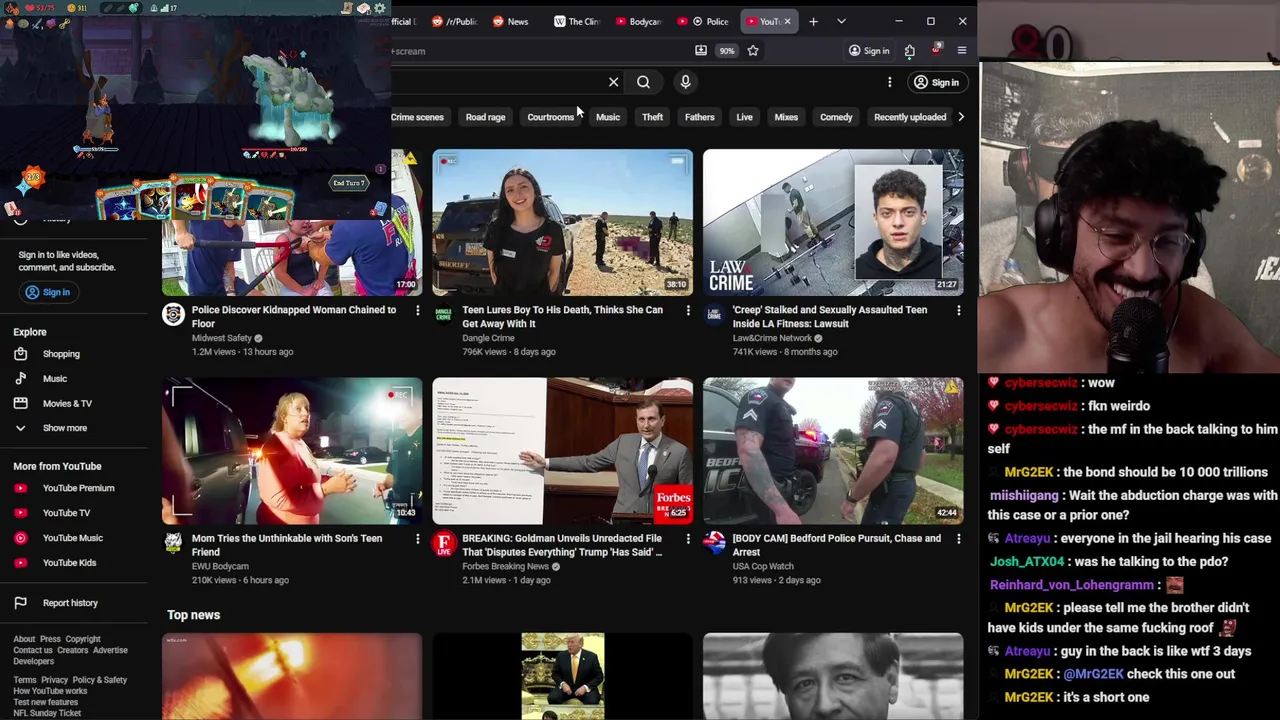Filter by the Theft chip
The image size is (1280, 720).
tap(652, 117)
